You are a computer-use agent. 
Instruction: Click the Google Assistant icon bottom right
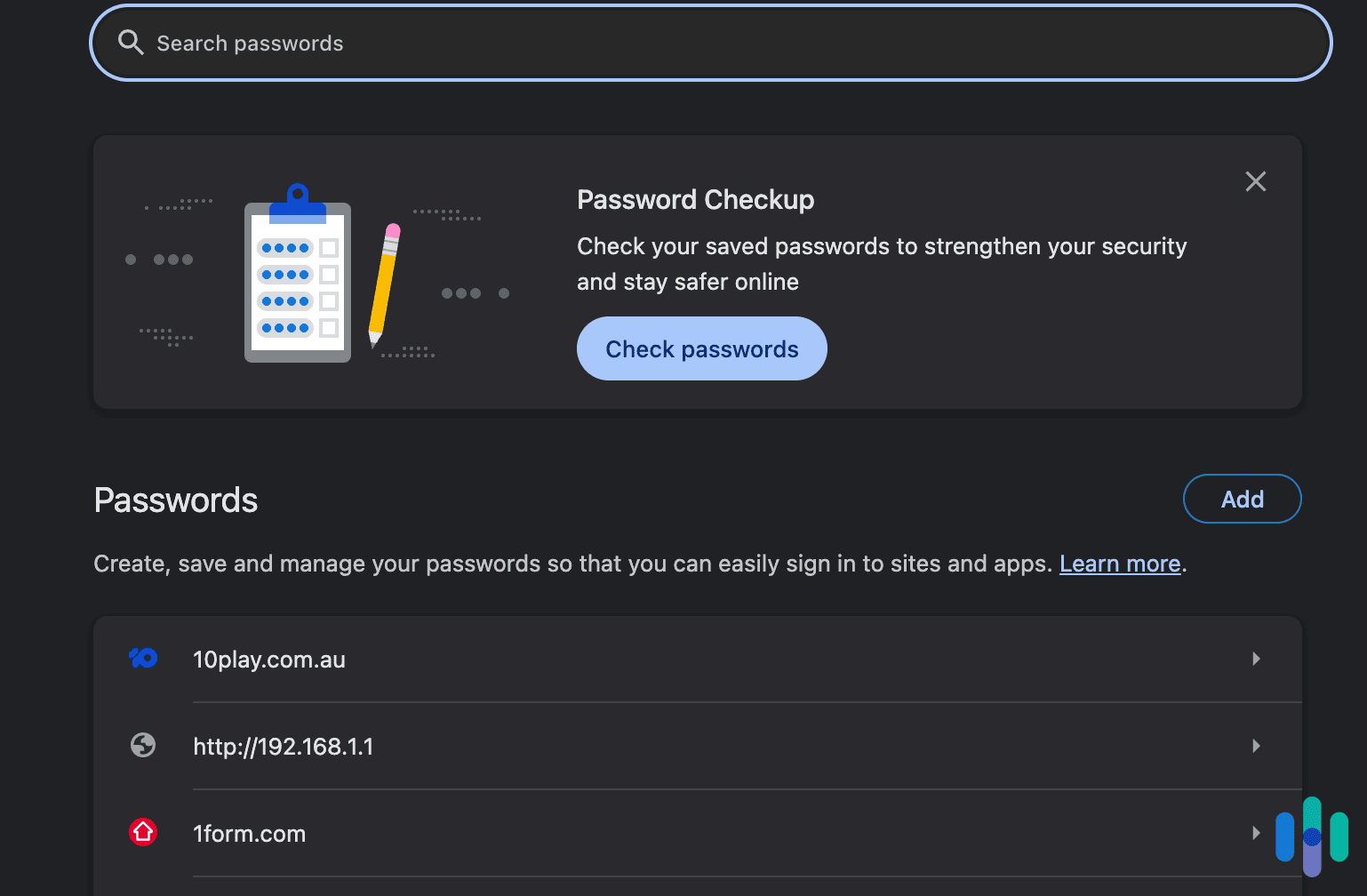click(x=1312, y=834)
